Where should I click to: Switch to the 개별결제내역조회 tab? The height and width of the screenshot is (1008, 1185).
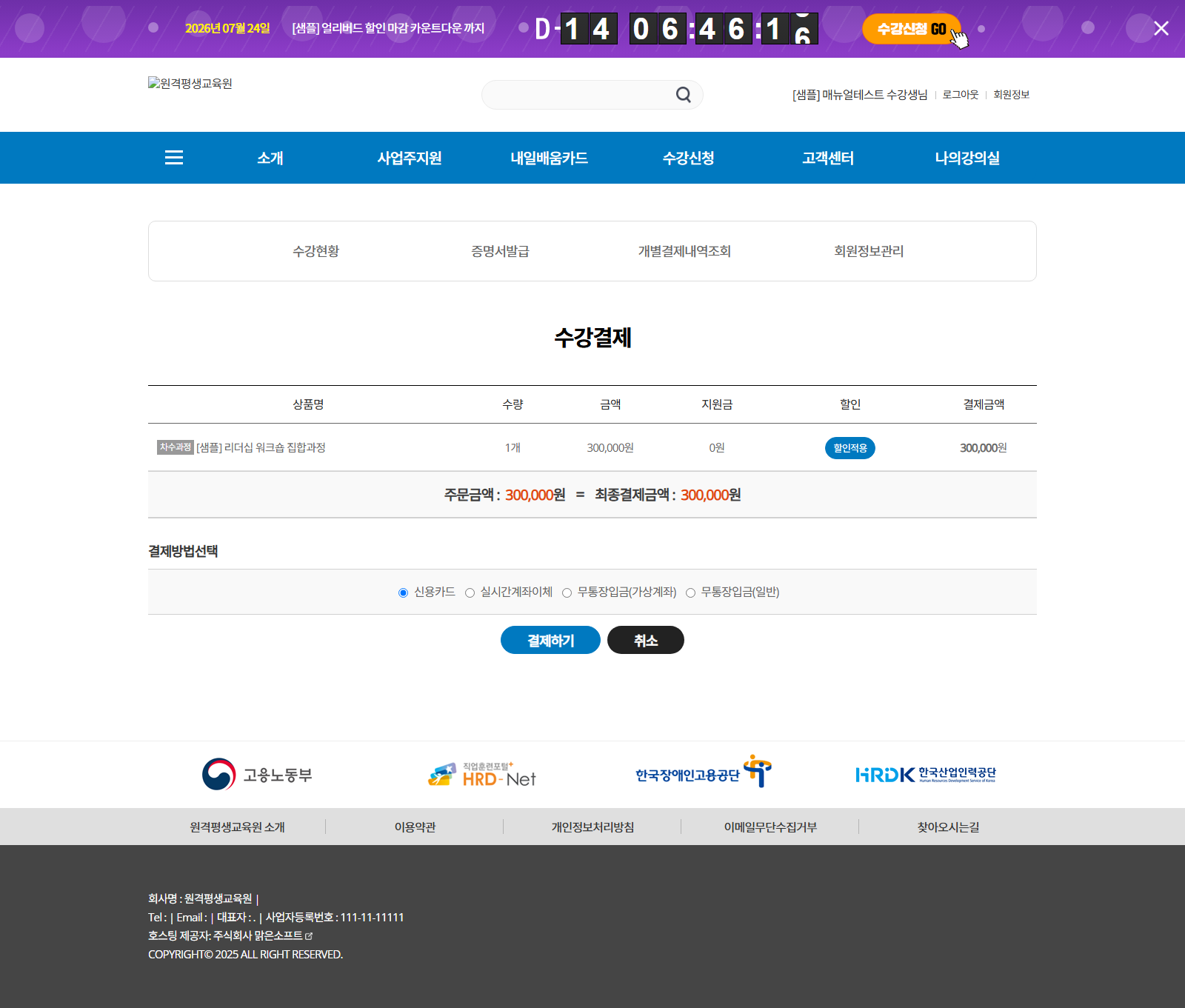[x=684, y=251]
